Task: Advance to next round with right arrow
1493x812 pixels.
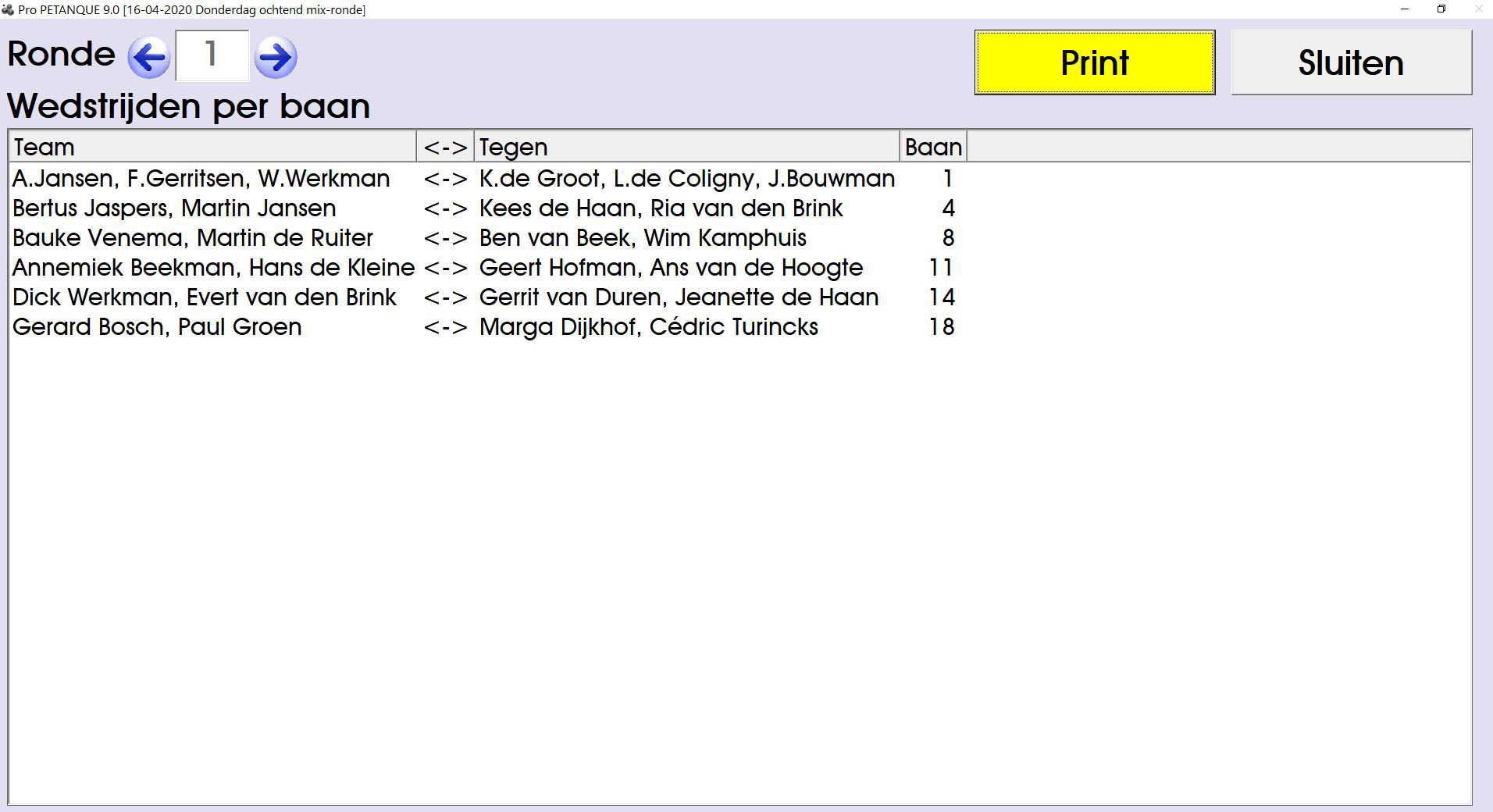Action: (x=275, y=57)
